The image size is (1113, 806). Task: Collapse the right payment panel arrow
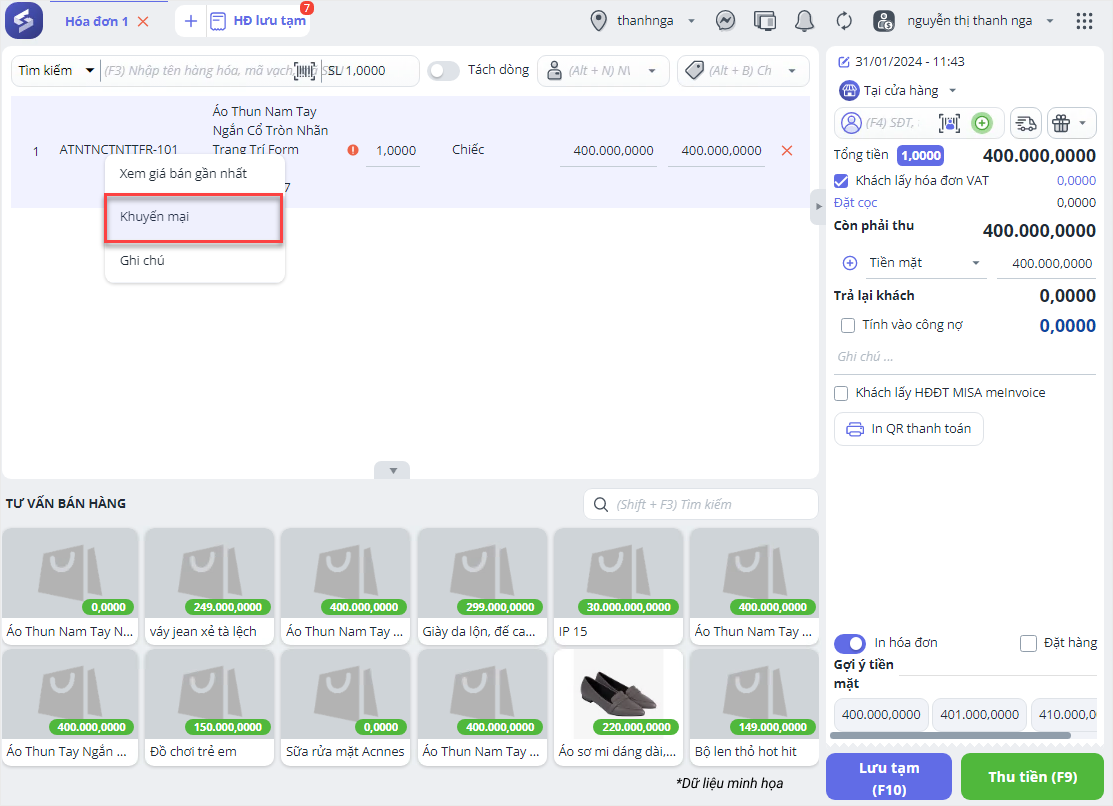click(818, 207)
